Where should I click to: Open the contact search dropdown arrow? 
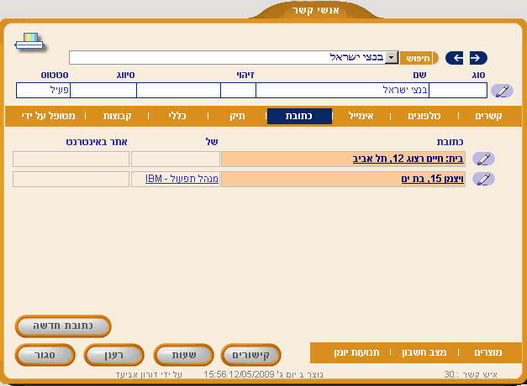[391, 58]
